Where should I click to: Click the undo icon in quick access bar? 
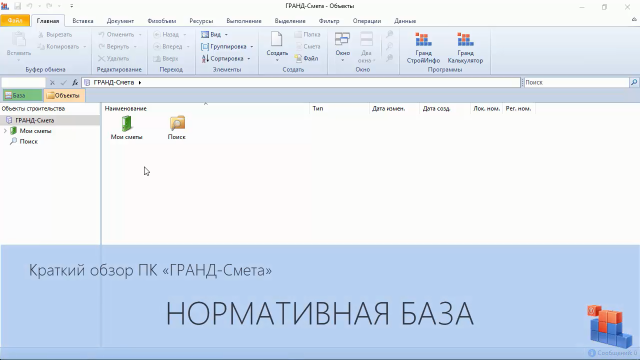pos(29,6)
